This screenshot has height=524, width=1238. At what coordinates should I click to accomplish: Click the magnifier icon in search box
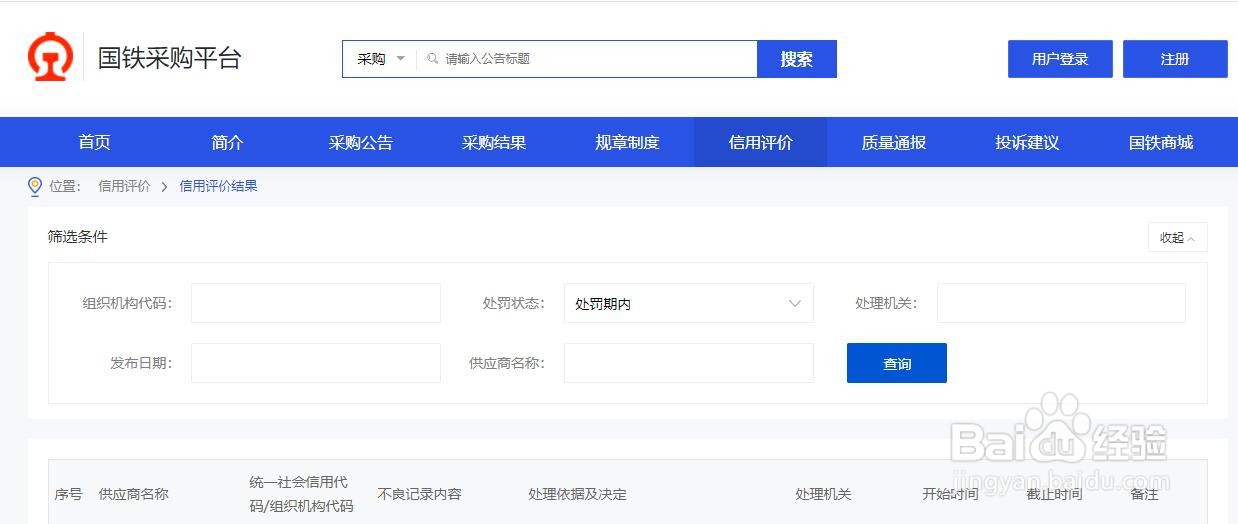(x=433, y=59)
